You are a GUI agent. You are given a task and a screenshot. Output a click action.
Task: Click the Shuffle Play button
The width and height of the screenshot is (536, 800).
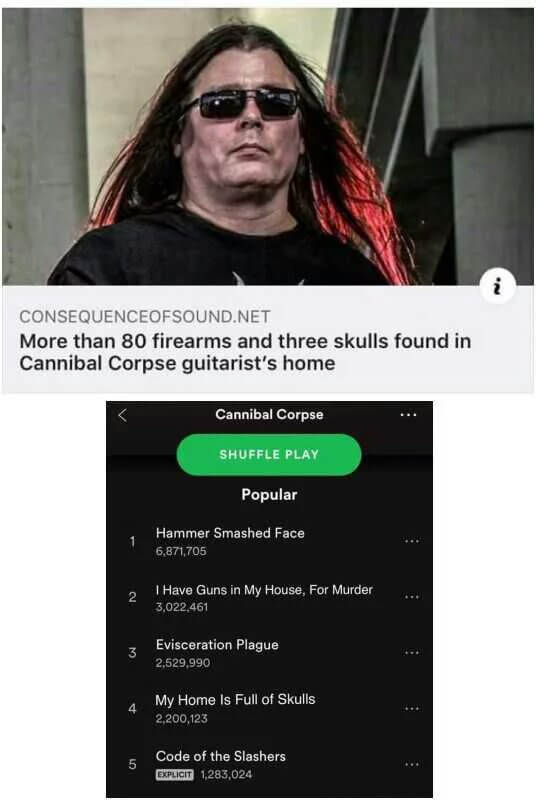pos(269,455)
